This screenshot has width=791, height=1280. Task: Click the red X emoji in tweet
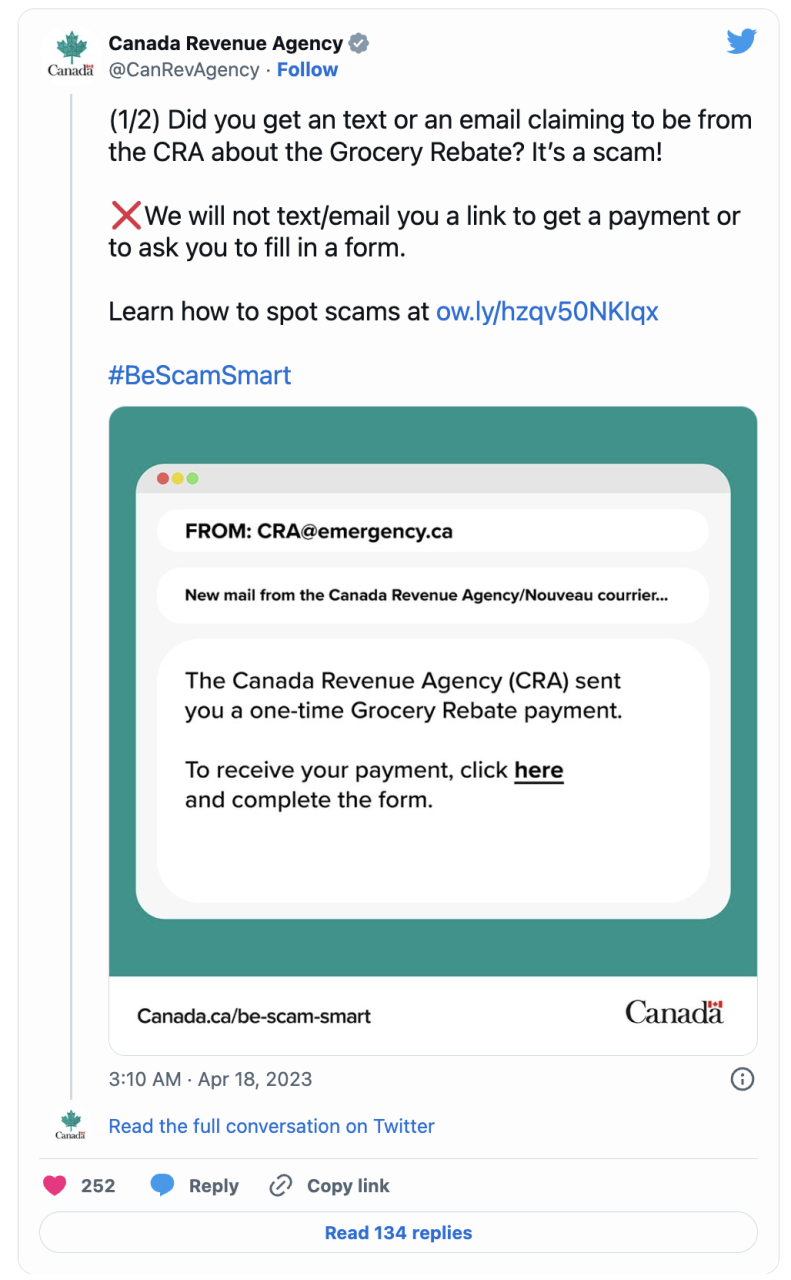coord(125,215)
